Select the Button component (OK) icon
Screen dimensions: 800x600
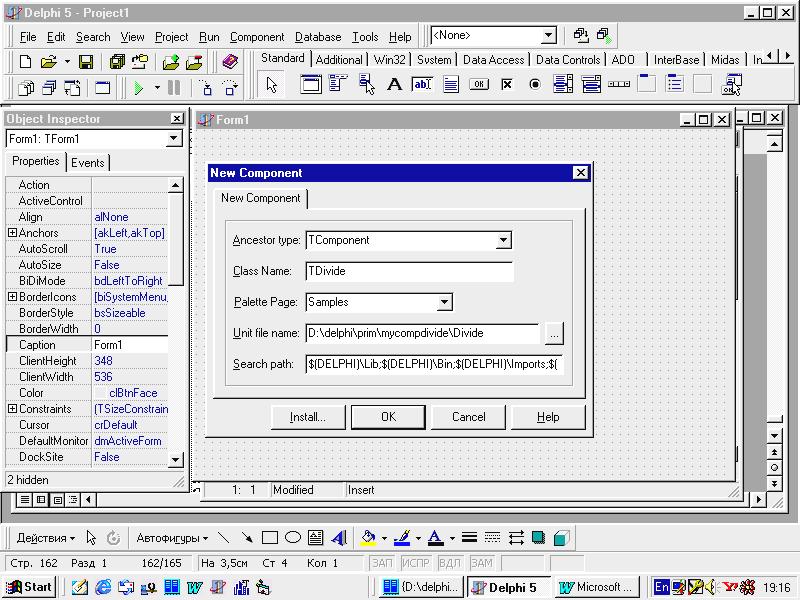(479, 84)
